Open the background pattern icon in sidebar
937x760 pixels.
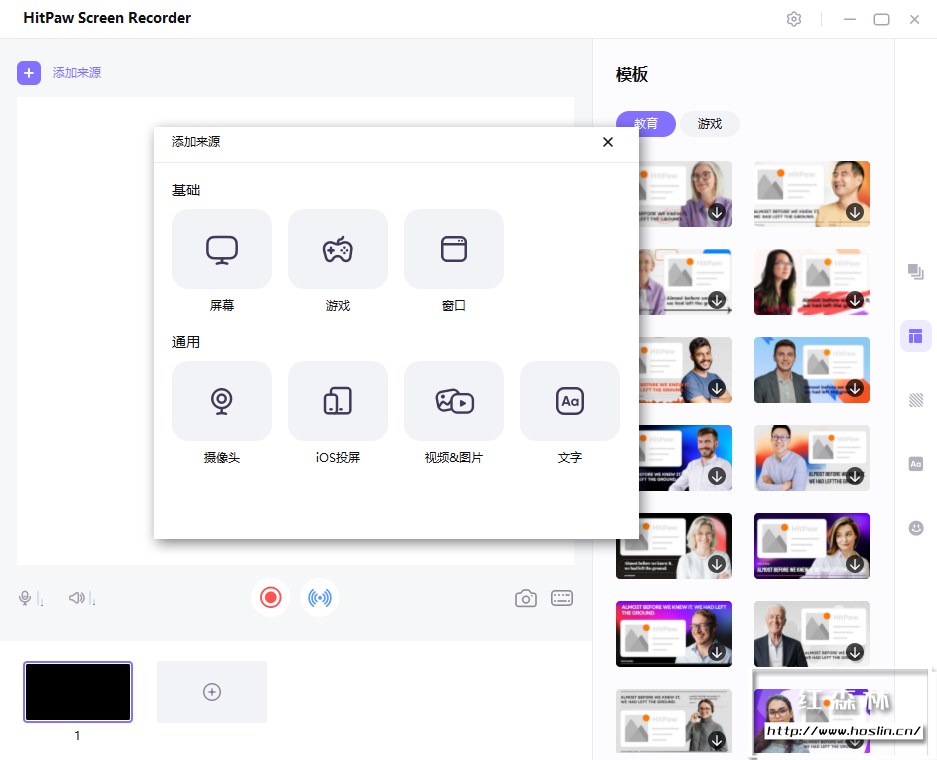(915, 400)
